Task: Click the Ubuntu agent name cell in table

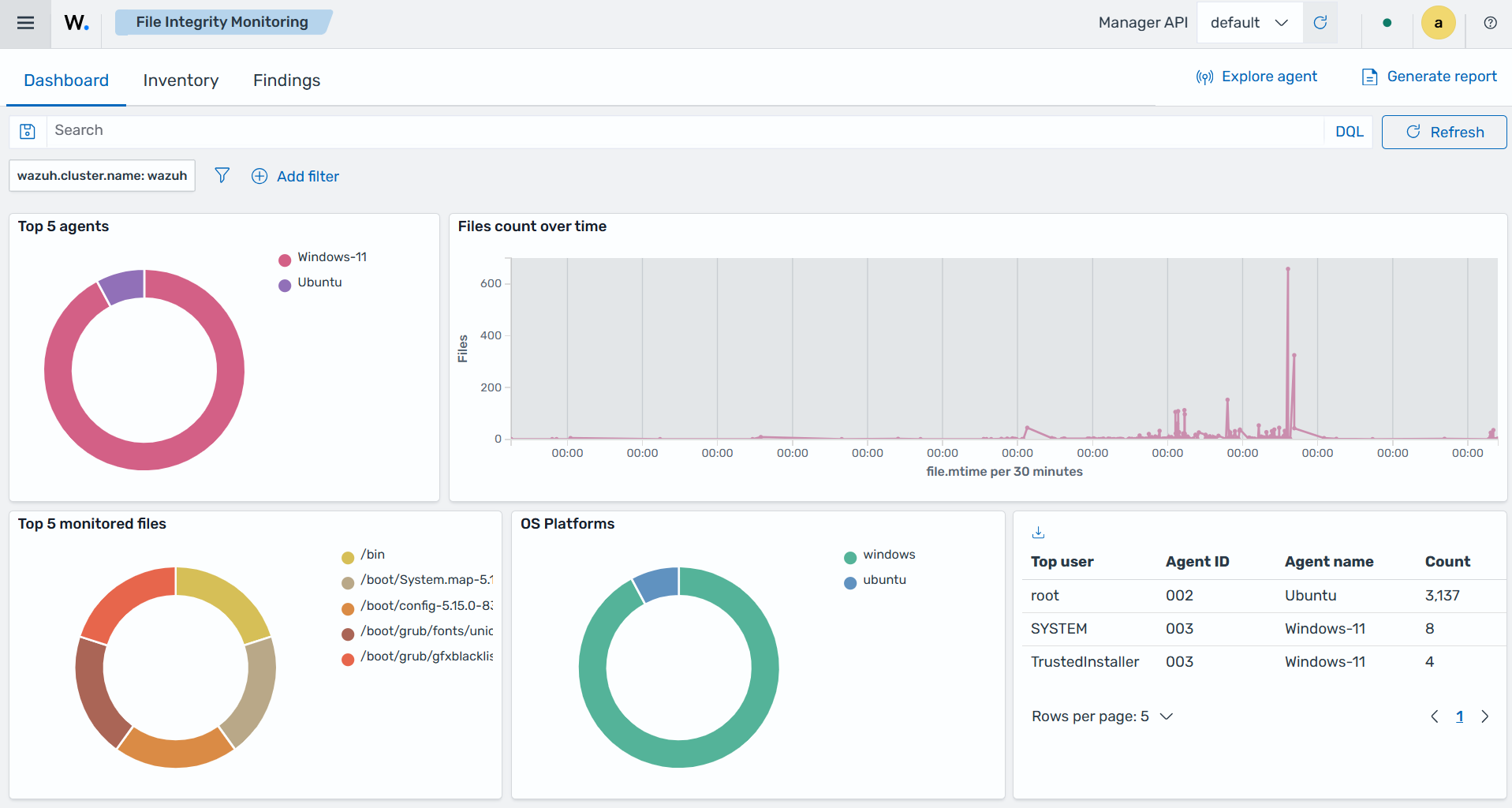Action: (1310, 596)
